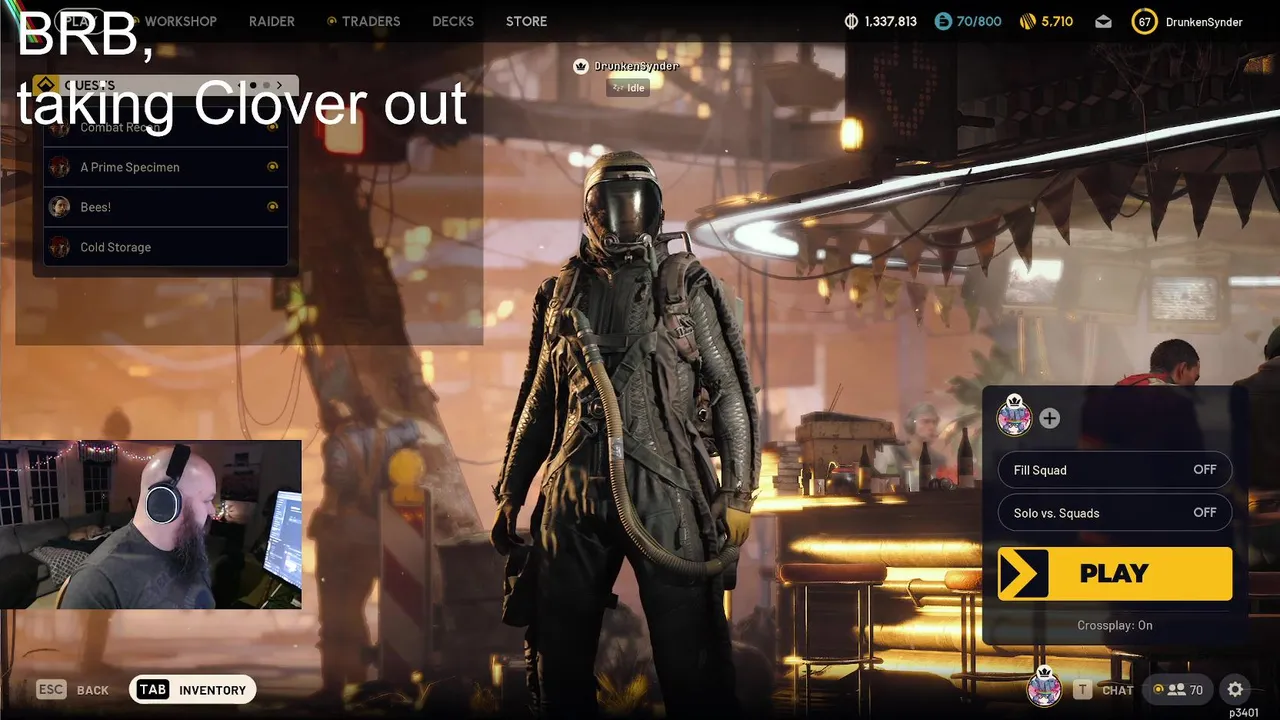Select the Bees! quest

click(x=166, y=207)
